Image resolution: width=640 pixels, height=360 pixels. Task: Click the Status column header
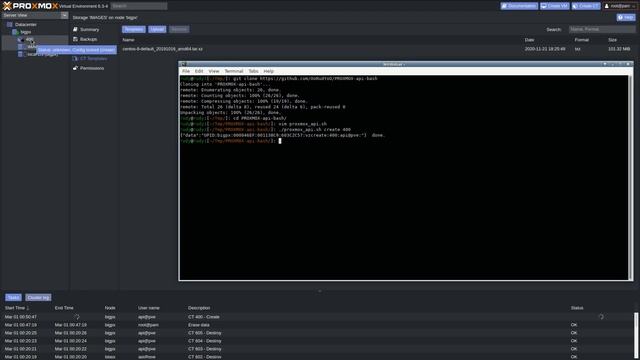pyautogui.click(x=577, y=308)
